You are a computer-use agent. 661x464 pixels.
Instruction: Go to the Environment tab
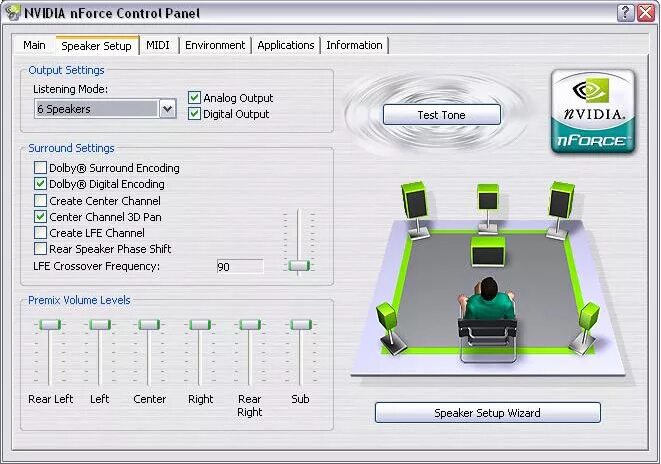pyautogui.click(x=215, y=45)
